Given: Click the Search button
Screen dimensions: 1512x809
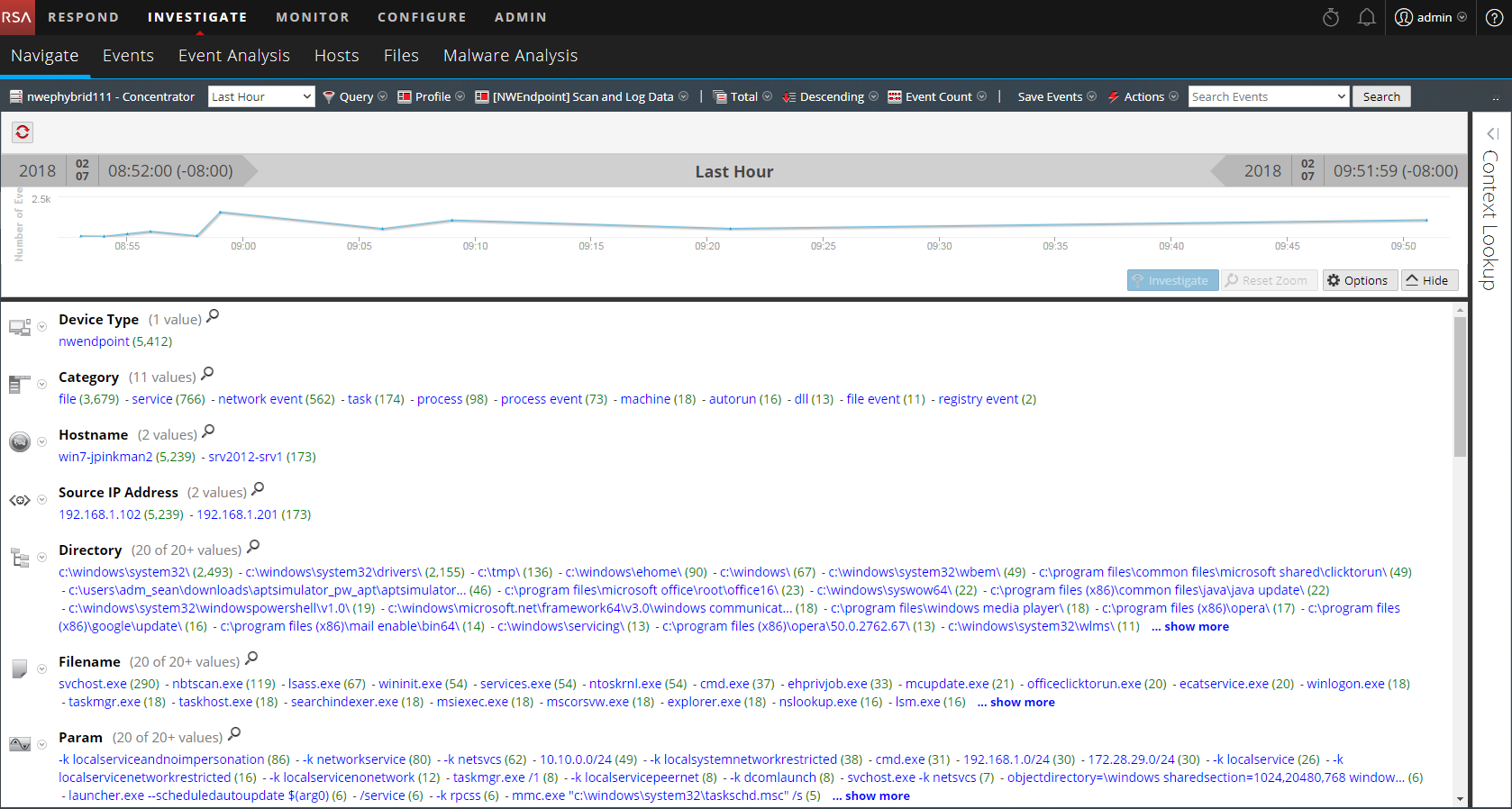Looking at the screenshot, I should pyautogui.click(x=1380, y=96).
